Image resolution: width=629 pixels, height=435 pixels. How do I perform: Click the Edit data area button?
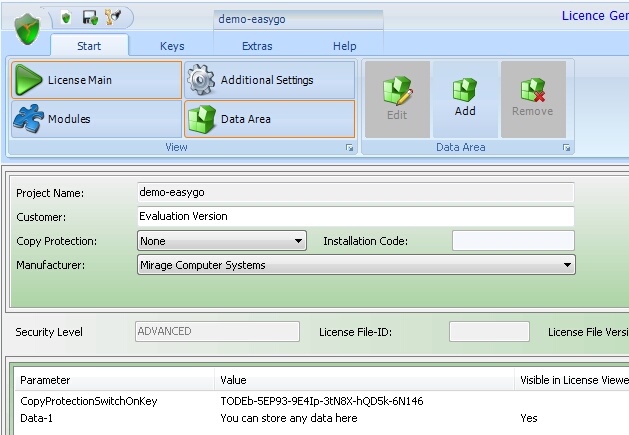397,99
